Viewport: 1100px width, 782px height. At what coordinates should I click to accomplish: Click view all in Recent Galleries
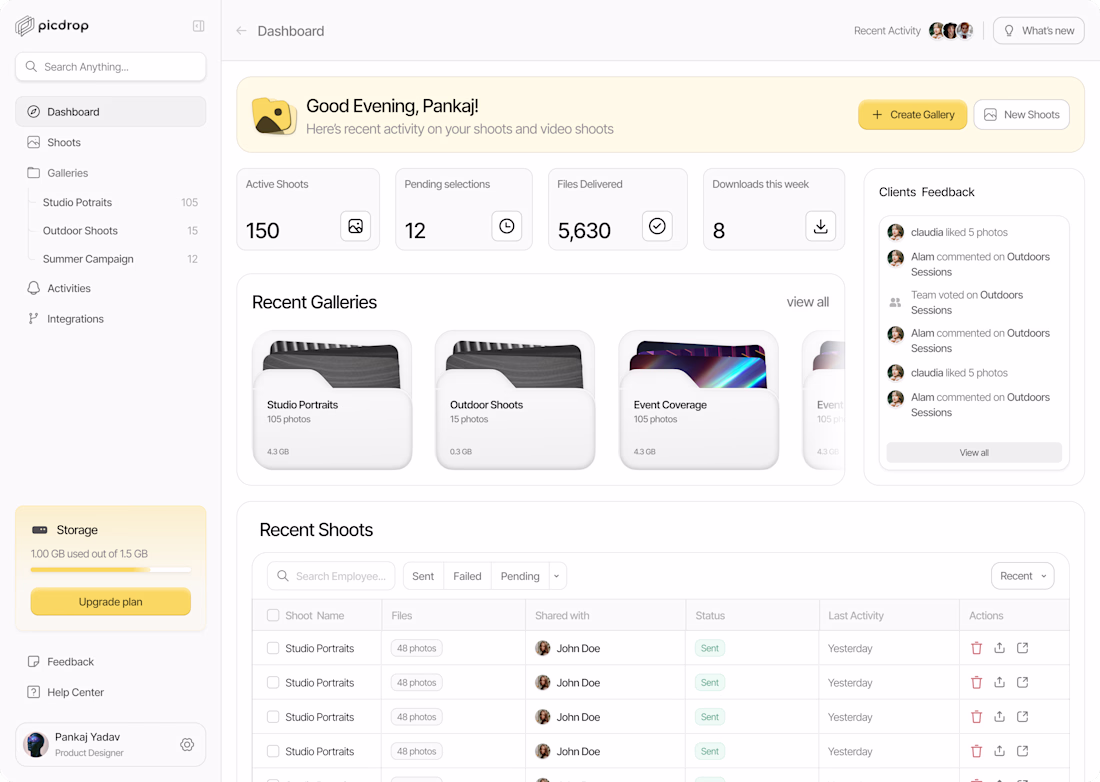(807, 302)
